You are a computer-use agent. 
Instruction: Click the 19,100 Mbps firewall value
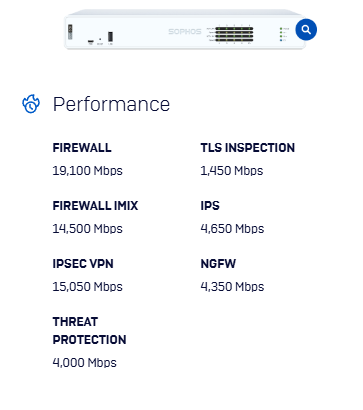click(x=88, y=171)
